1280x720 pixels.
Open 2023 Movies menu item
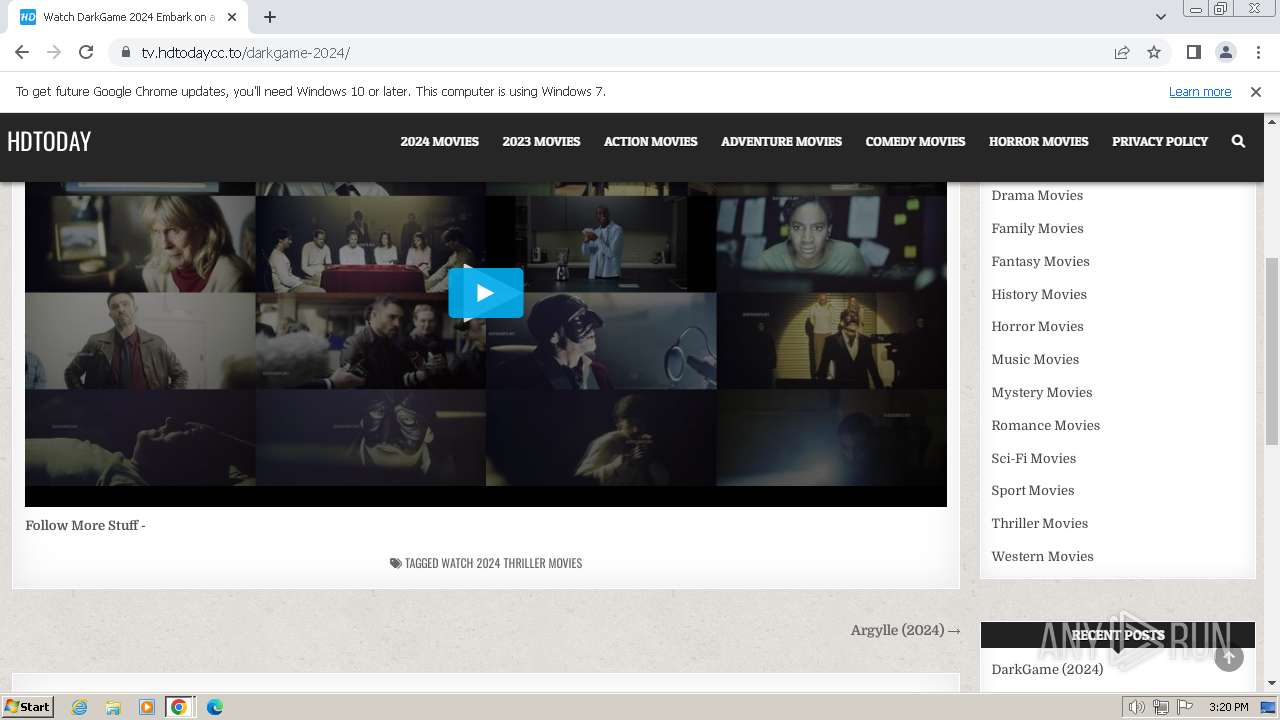[541, 141]
